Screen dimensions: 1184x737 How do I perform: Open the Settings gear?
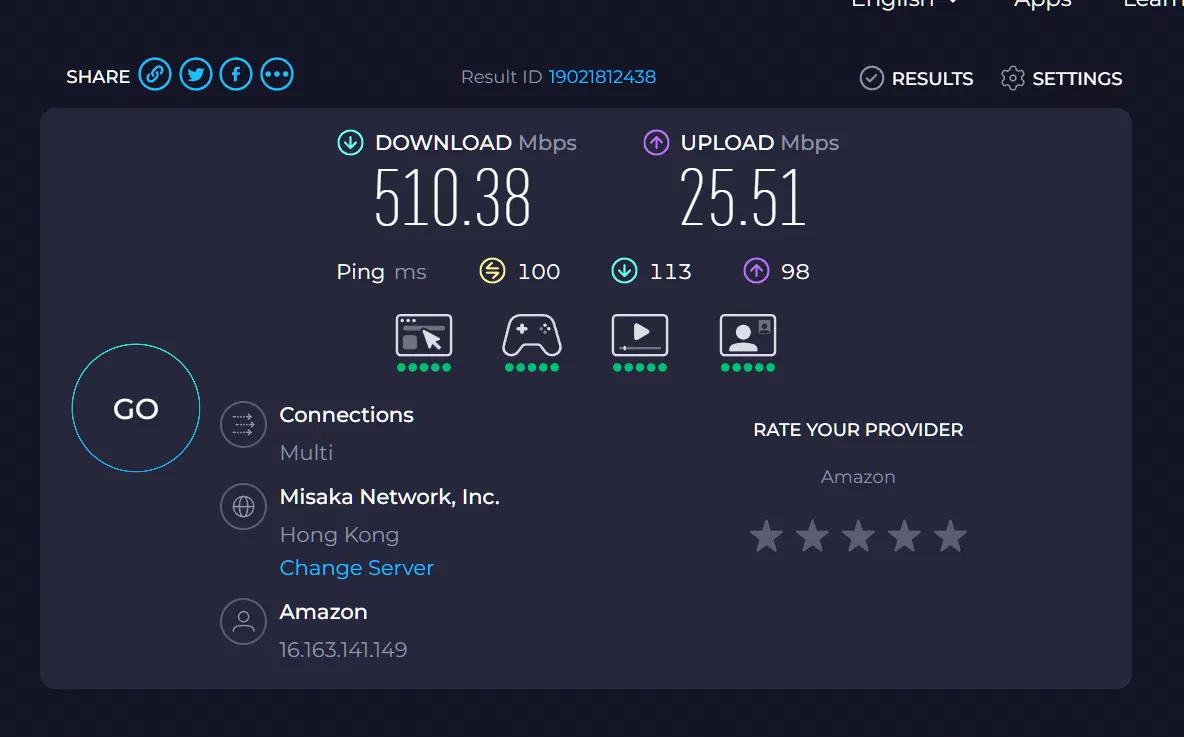click(x=1062, y=78)
